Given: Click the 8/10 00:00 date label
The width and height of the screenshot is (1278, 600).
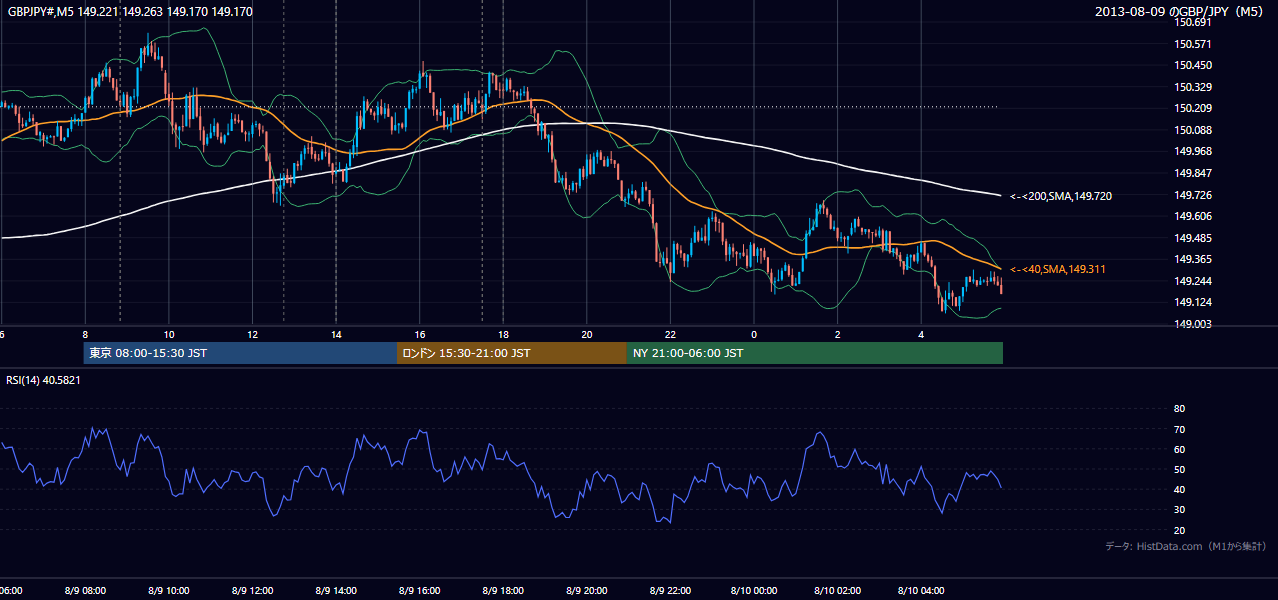Looking at the screenshot, I should coord(752,590).
